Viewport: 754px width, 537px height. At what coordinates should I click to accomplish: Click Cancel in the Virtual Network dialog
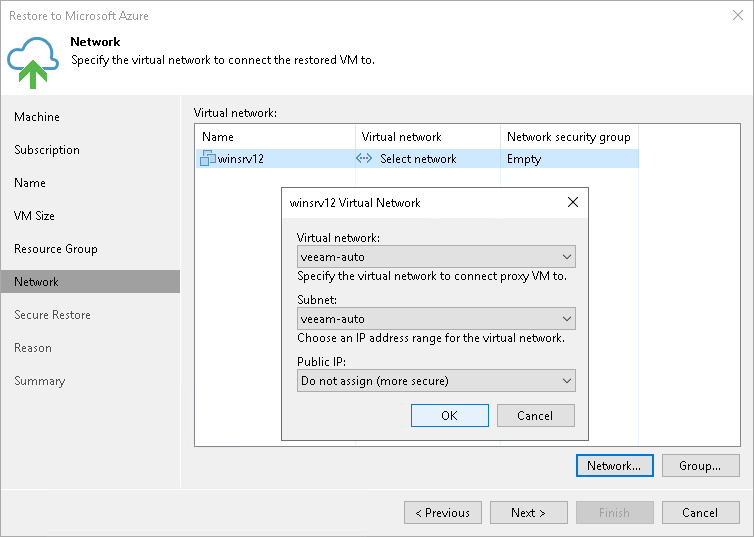point(536,415)
